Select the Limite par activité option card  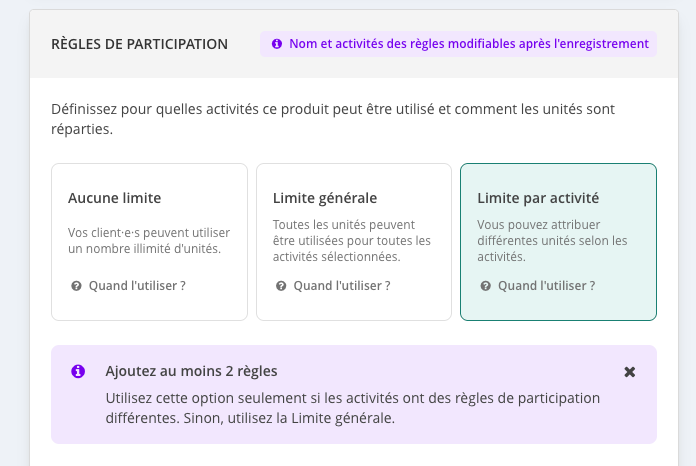pyautogui.click(x=558, y=242)
